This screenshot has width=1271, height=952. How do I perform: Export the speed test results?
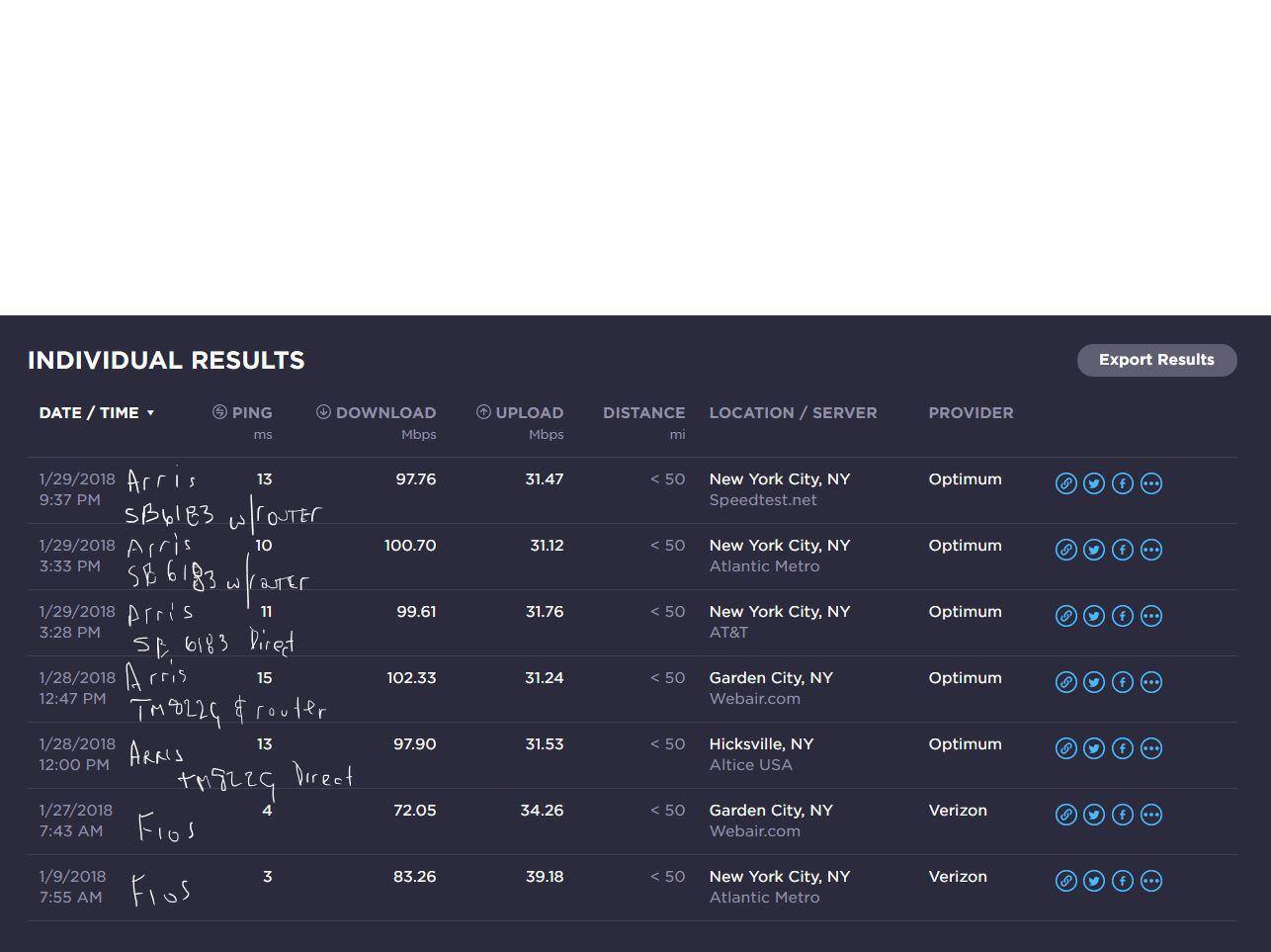1156,360
